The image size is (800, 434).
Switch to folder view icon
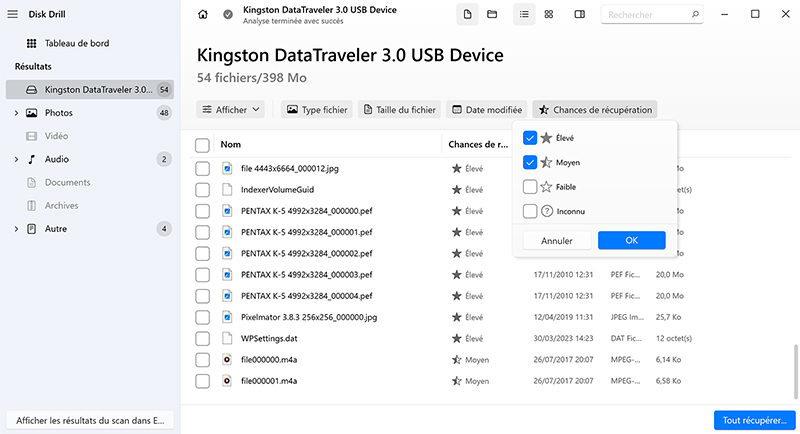[x=492, y=15]
